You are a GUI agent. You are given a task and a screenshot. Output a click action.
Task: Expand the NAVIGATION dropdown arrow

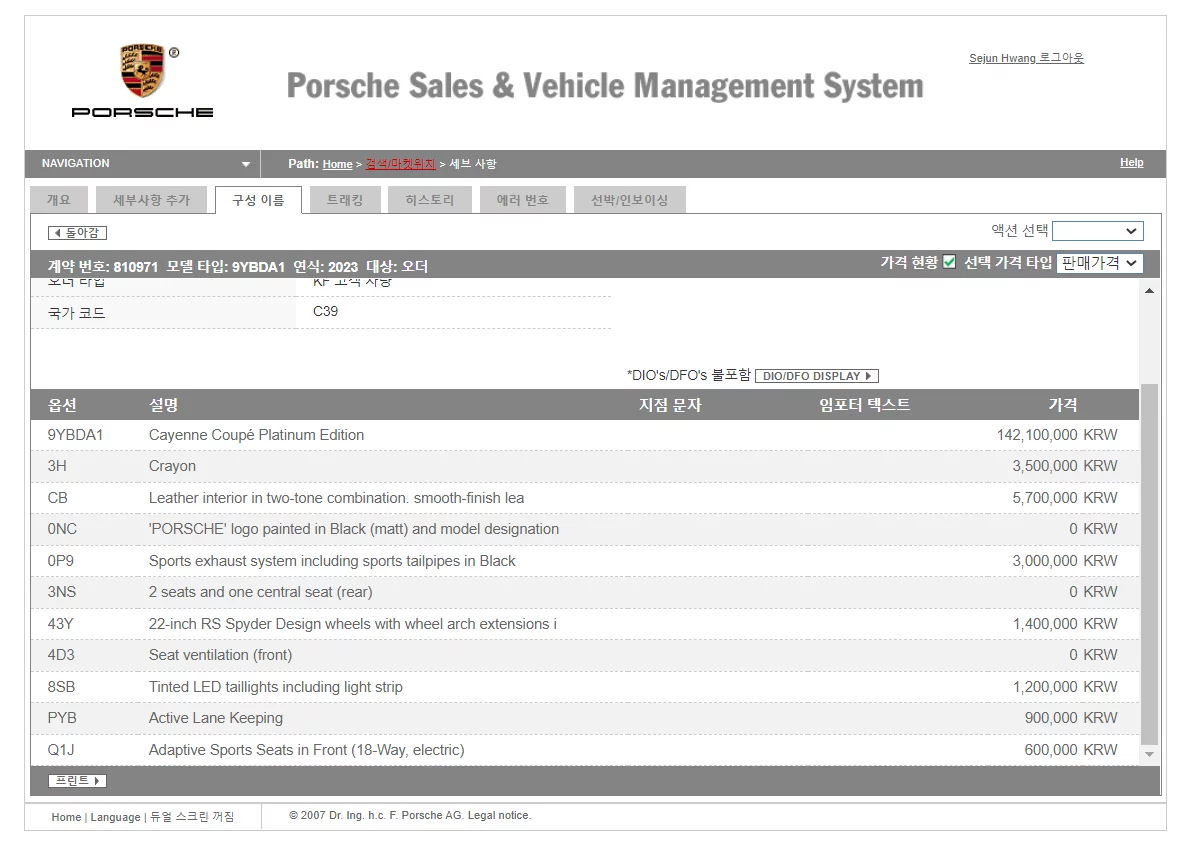246,164
